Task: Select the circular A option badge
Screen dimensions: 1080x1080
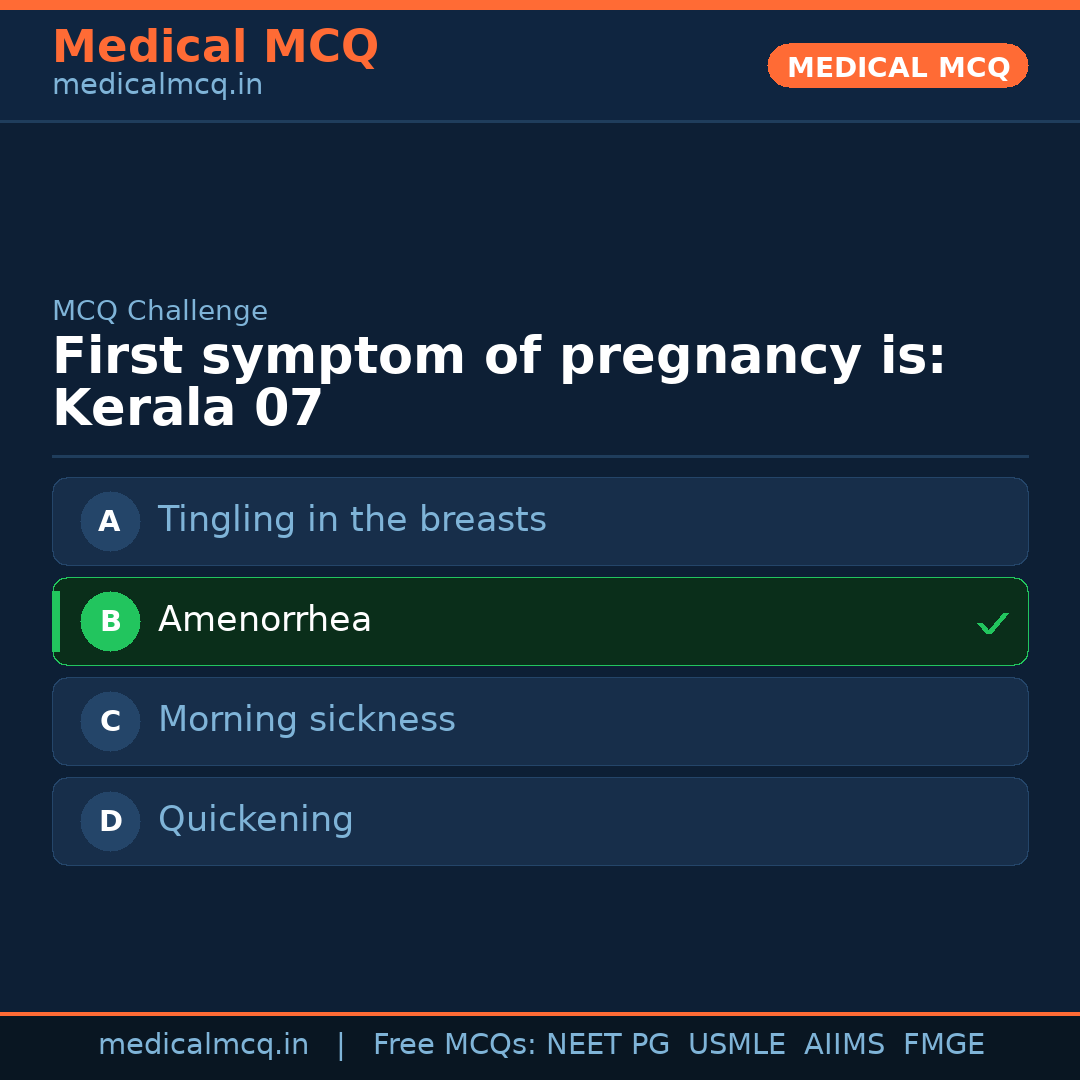Action: [110, 521]
